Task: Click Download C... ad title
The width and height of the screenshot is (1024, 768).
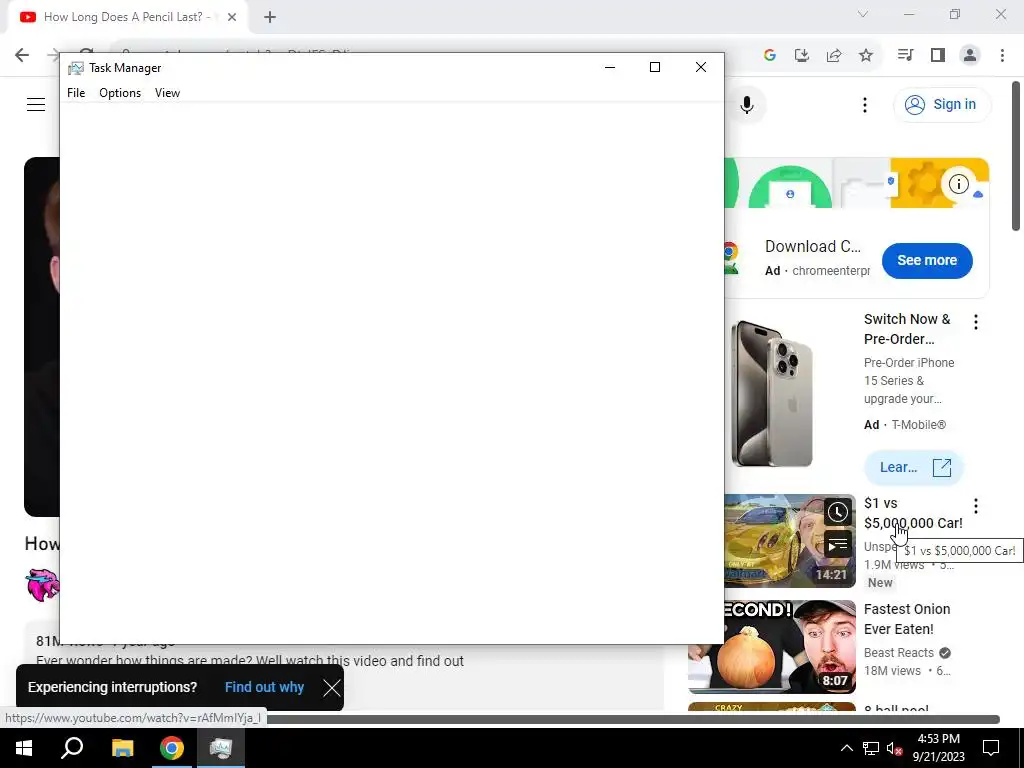Action: coord(812,247)
